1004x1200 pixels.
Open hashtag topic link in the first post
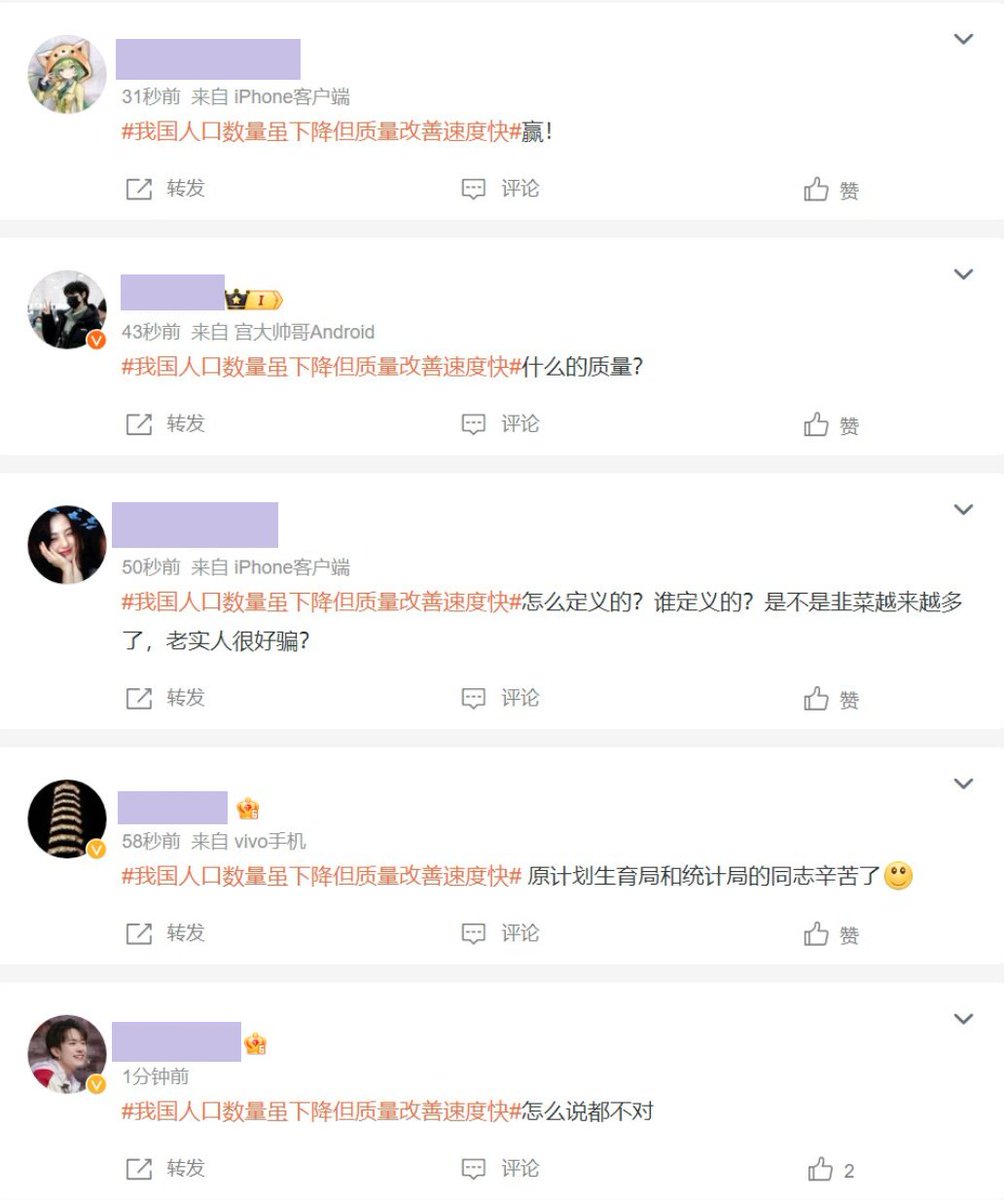[322, 132]
